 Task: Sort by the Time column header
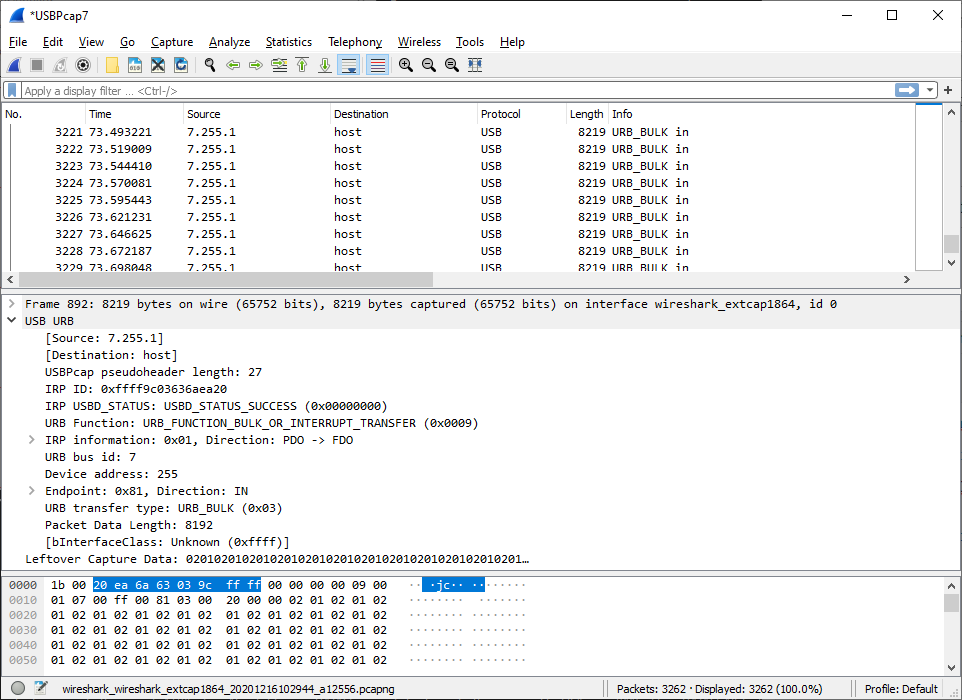point(134,113)
